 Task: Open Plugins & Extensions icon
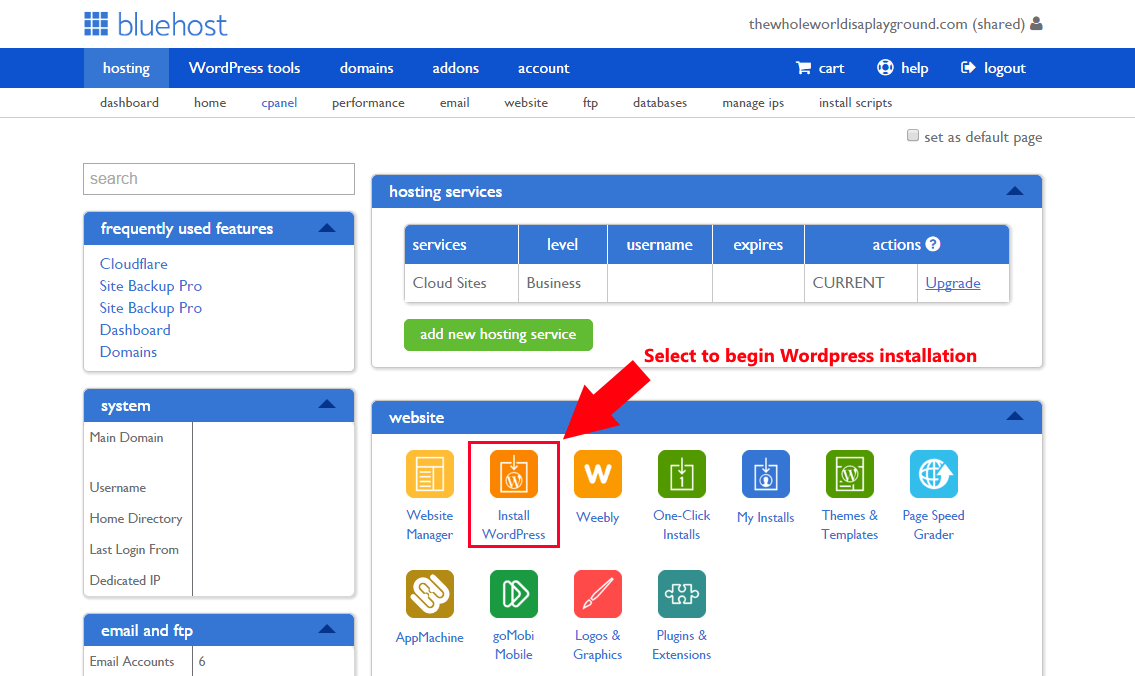coord(681,594)
